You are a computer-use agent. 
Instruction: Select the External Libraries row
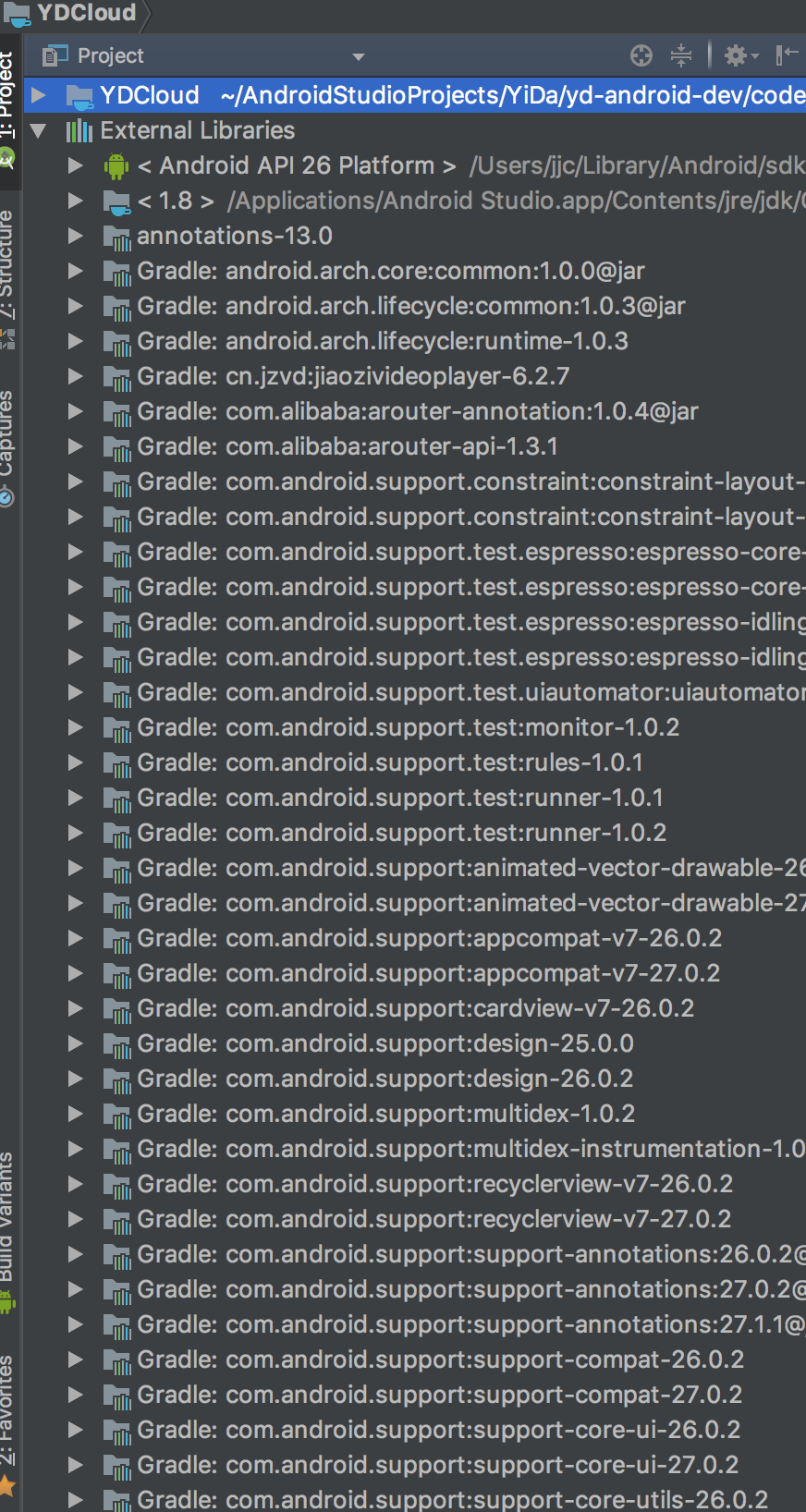415,130
